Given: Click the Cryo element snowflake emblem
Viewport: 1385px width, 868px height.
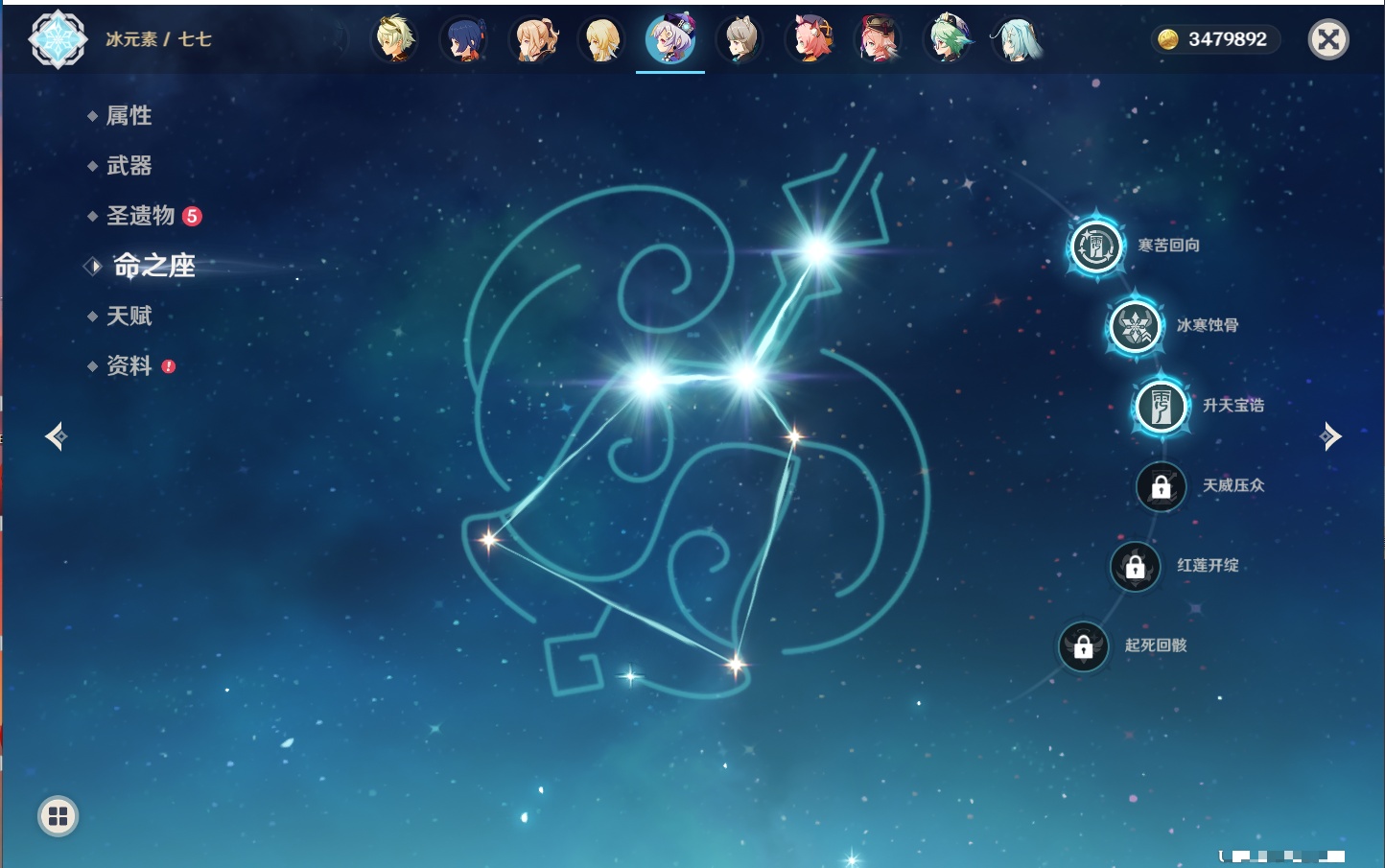Looking at the screenshot, I should 58,39.
